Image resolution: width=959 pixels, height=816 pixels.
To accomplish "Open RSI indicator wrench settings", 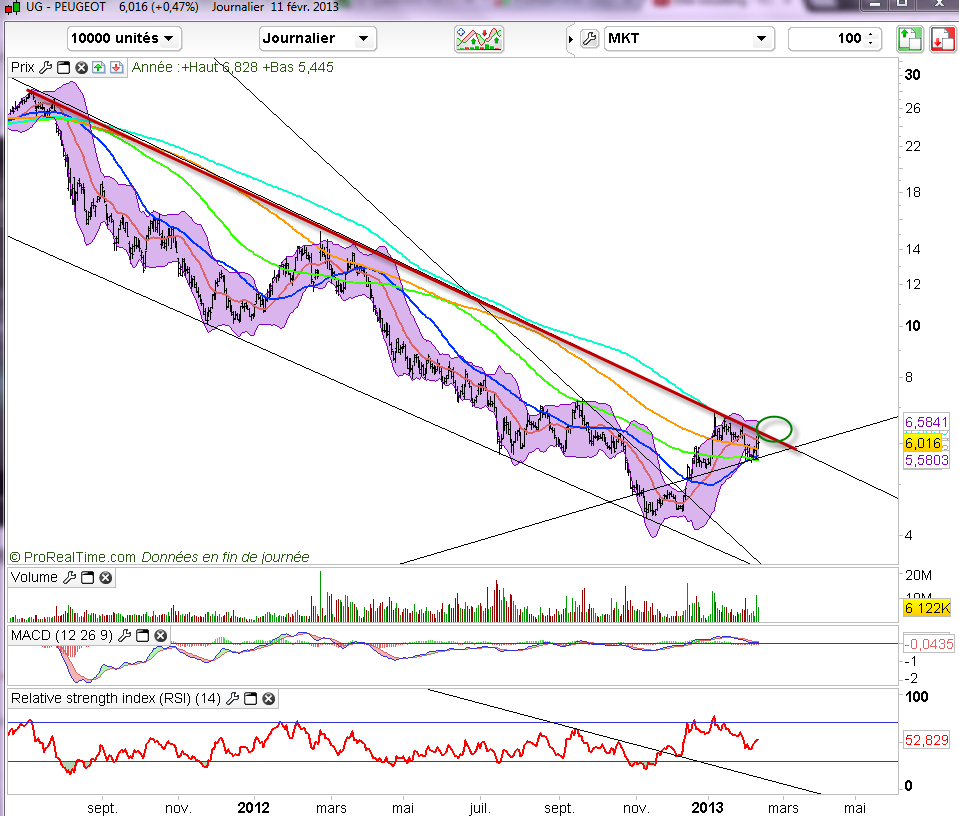I will [x=234, y=698].
